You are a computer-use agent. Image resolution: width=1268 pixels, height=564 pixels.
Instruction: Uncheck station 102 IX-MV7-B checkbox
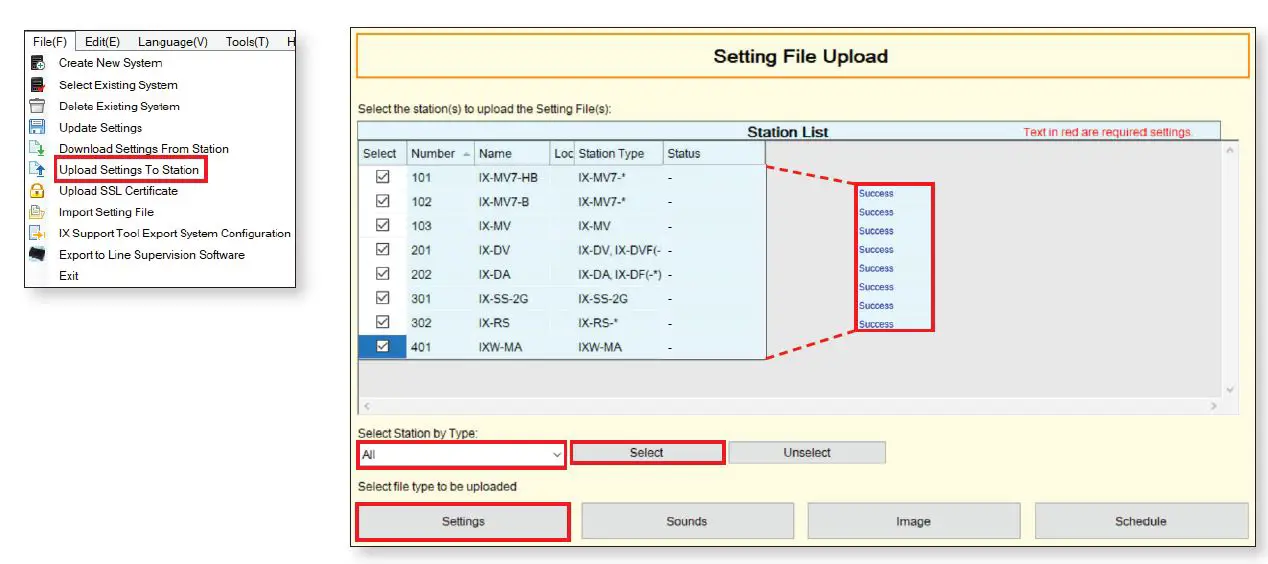coord(382,201)
